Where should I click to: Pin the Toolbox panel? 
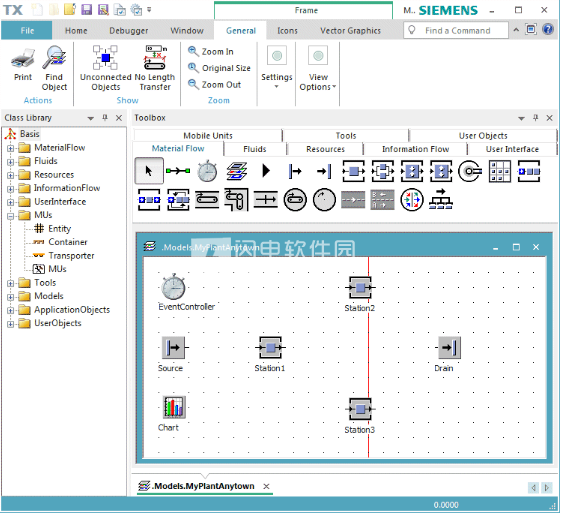(536, 118)
